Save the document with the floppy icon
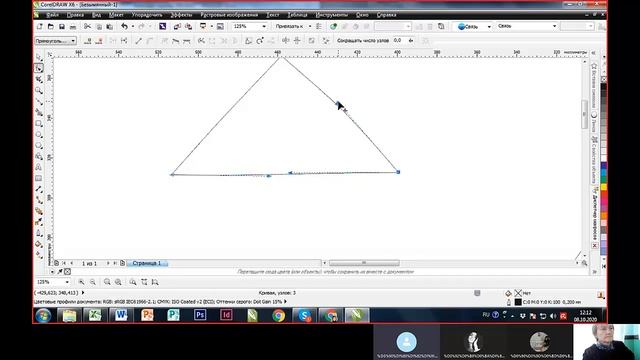640x360 pixels. (x=62, y=27)
